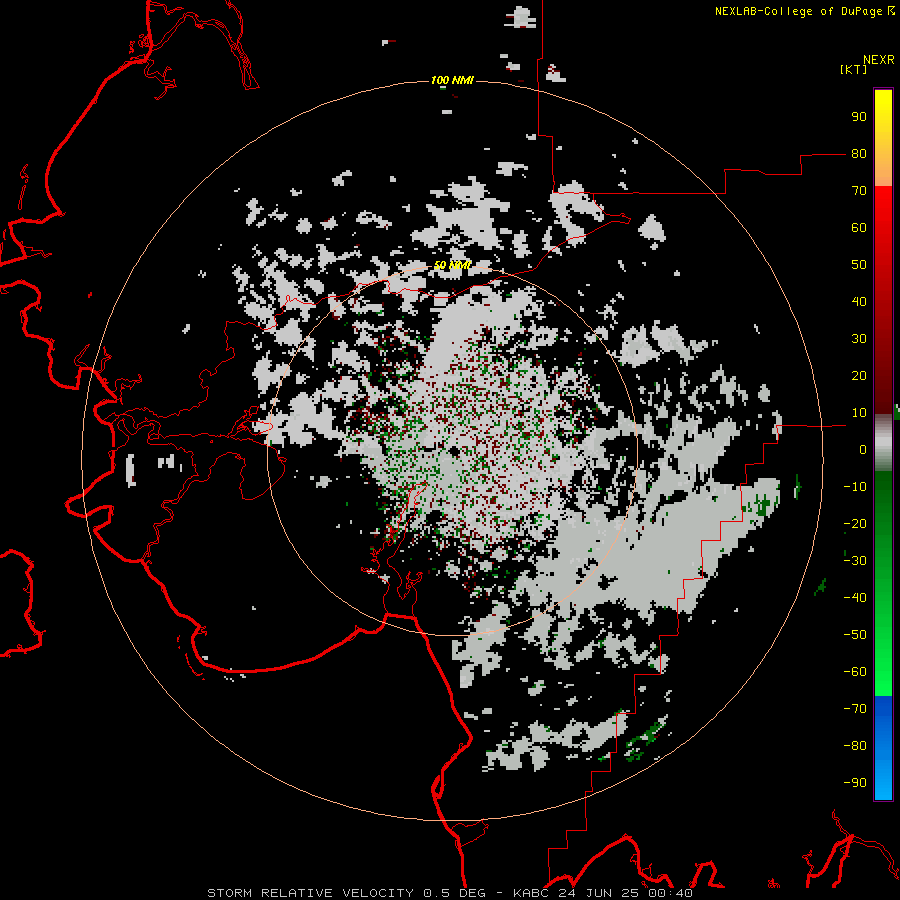Click the 90 value on velocity scale
Image resolution: width=900 pixels, height=900 pixels.
(859, 117)
